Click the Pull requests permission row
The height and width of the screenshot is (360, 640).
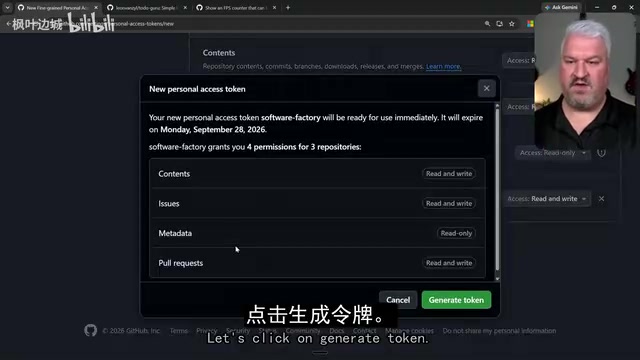point(318,263)
